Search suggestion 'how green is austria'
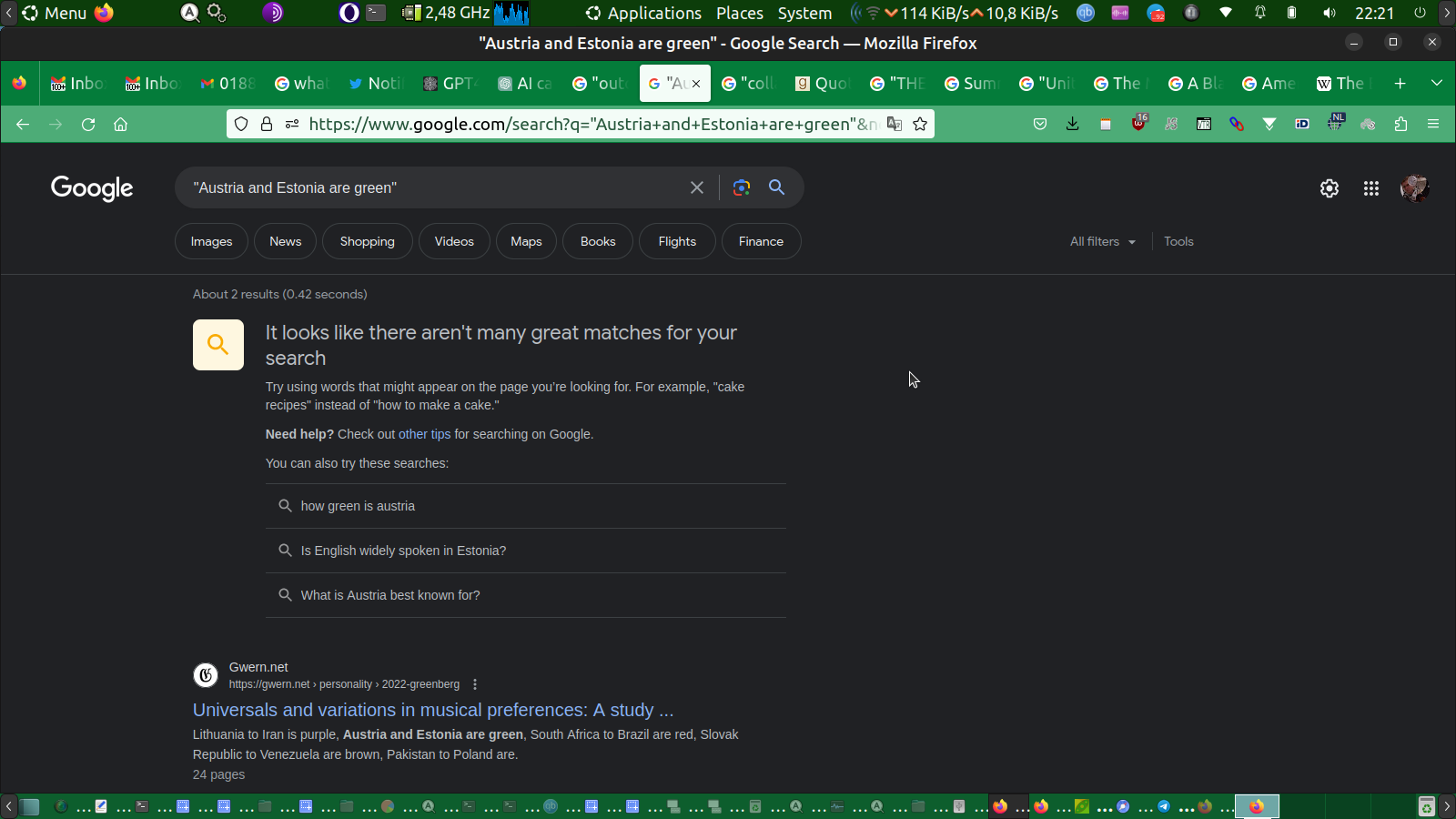The image size is (1456, 819). (526, 506)
